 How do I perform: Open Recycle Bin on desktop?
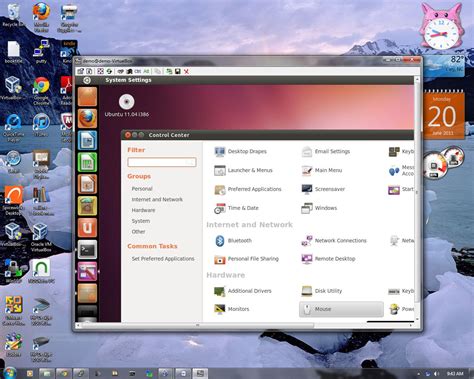tap(13, 15)
